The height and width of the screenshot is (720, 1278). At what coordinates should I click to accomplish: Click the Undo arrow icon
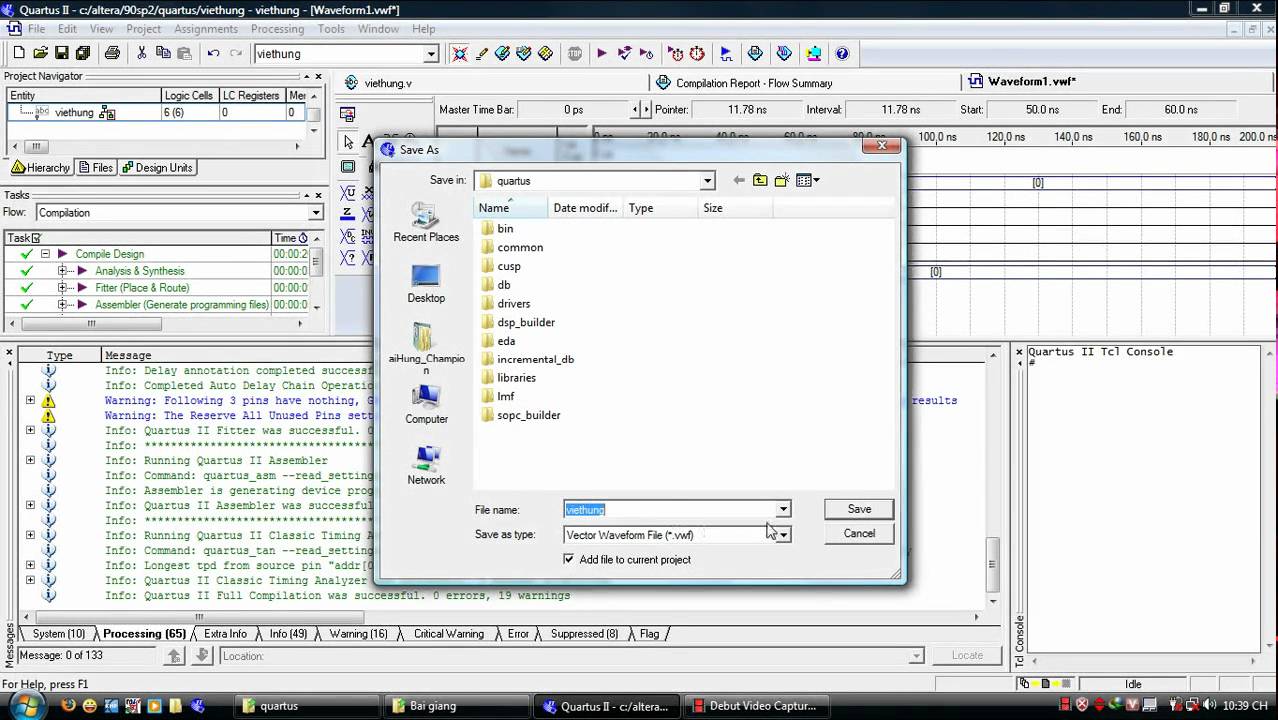213,53
